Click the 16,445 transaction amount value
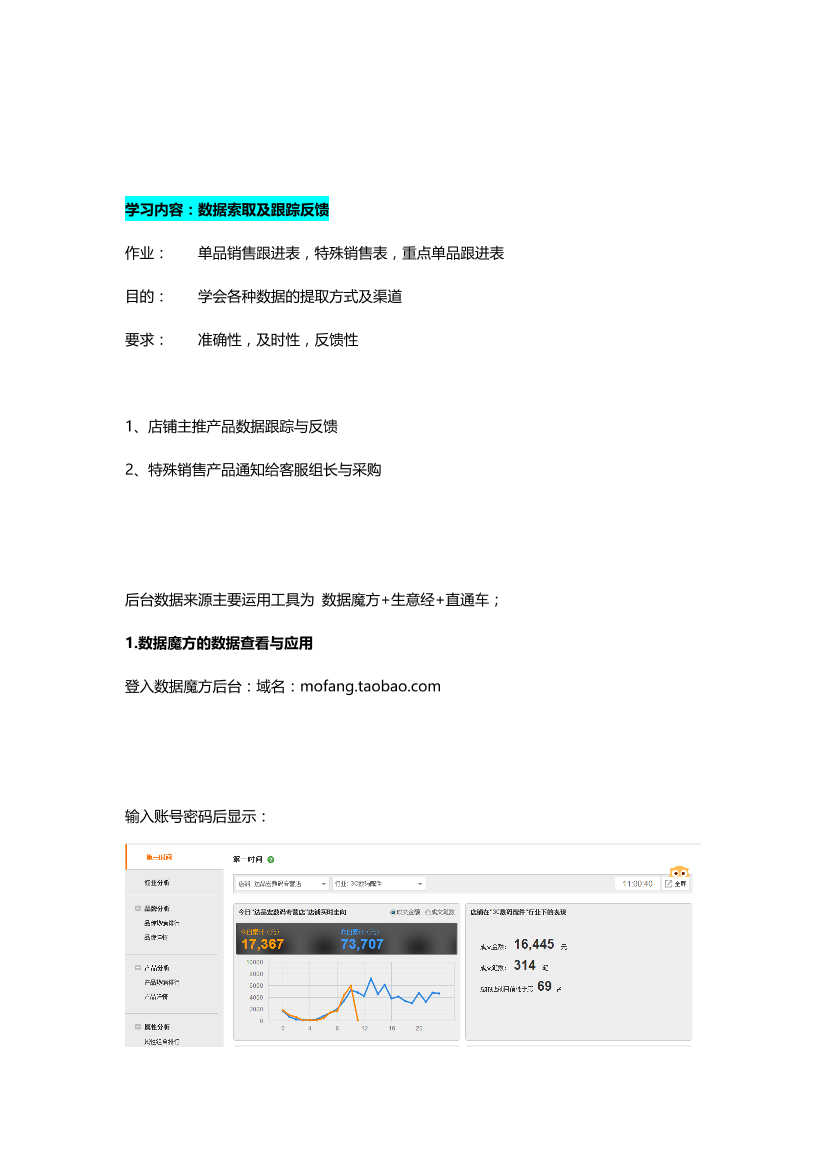This screenshot has height=1169, width=827. [x=534, y=945]
